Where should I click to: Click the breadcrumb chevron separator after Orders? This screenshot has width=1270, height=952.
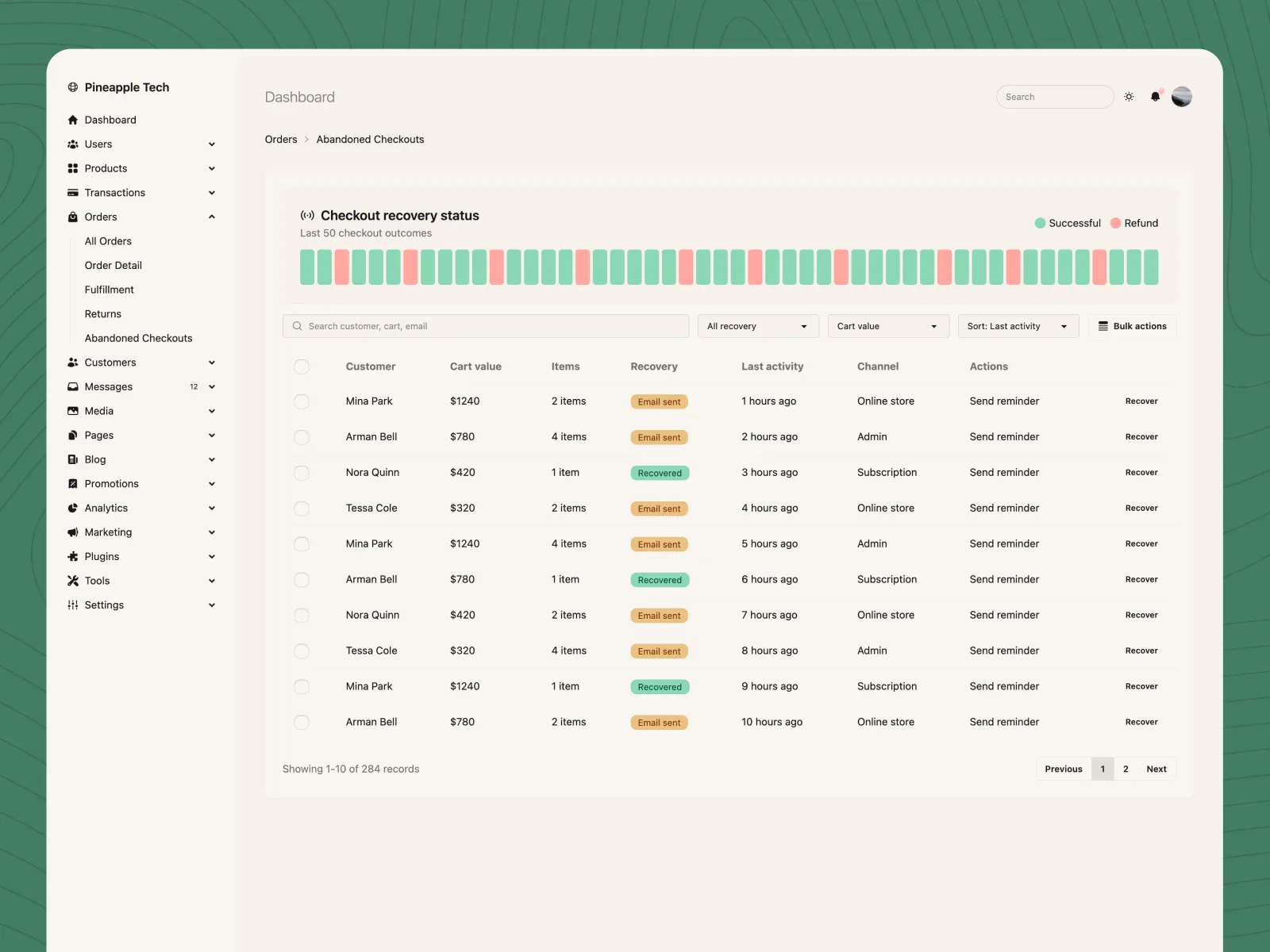pos(306,140)
